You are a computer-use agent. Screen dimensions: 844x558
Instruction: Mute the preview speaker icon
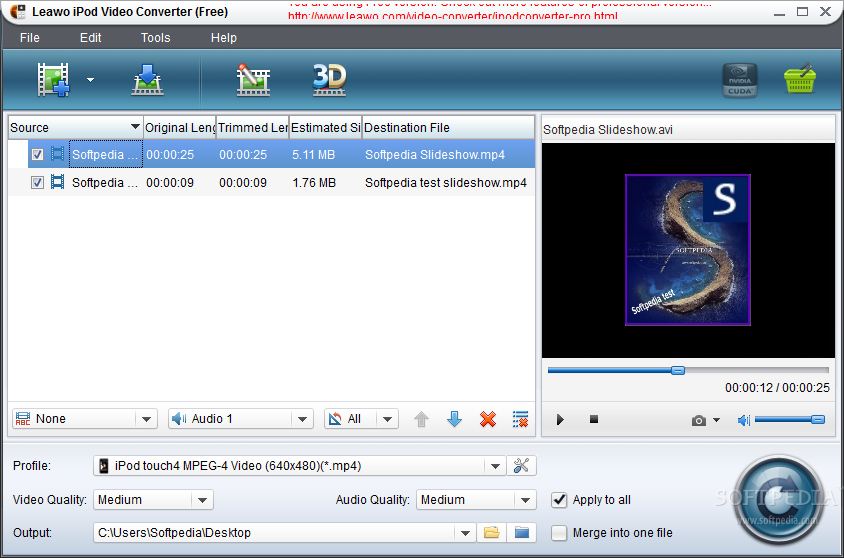click(x=743, y=420)
